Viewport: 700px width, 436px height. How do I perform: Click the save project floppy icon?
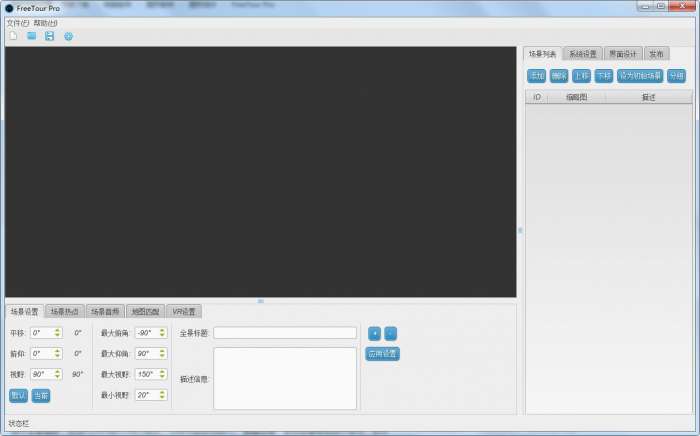[x=50, y=36]
